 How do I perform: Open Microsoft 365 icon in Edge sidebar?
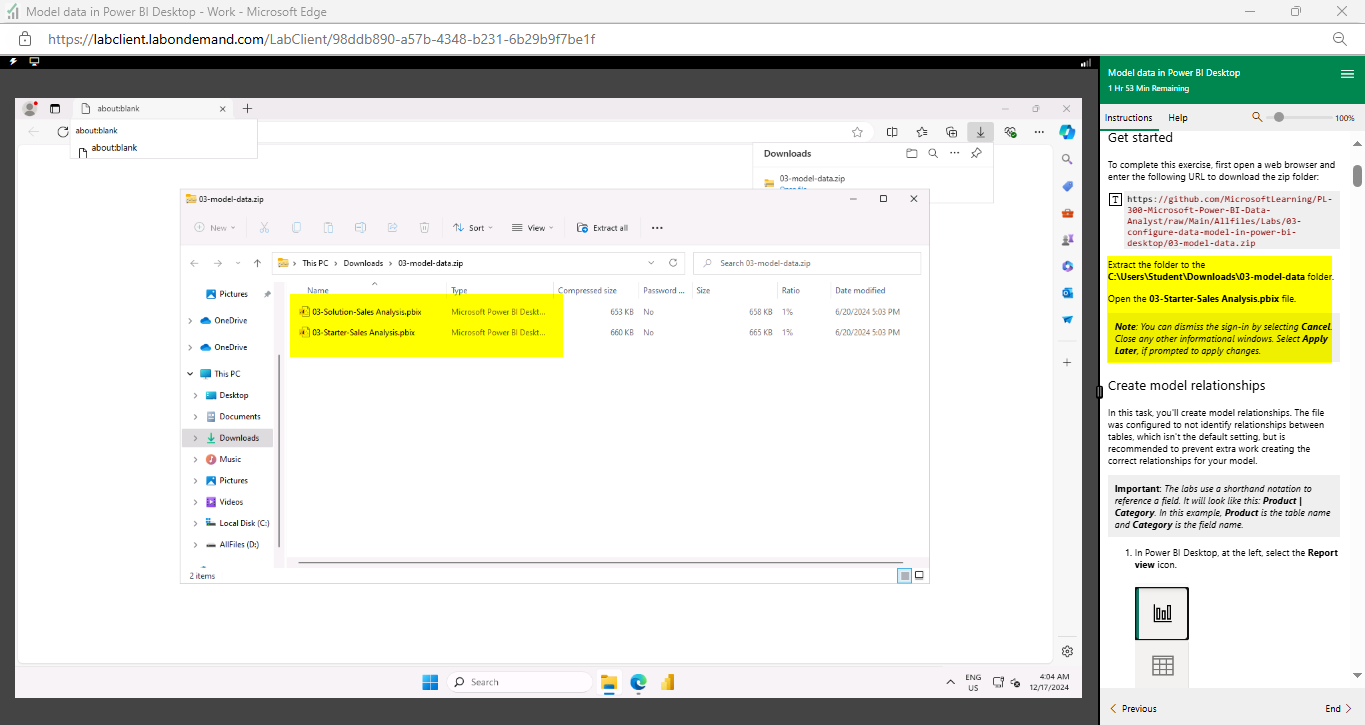(1067, 266)
